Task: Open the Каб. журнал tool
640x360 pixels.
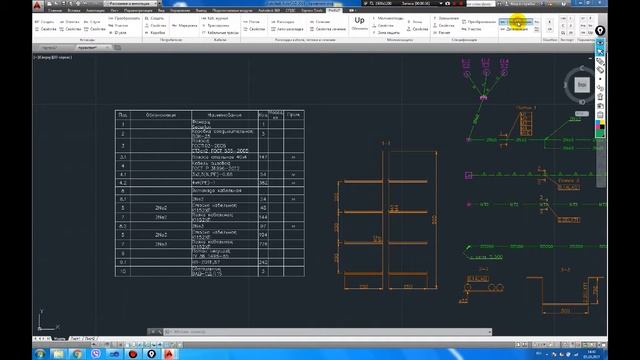Action: pyautogui.click(x=215, y=18)
